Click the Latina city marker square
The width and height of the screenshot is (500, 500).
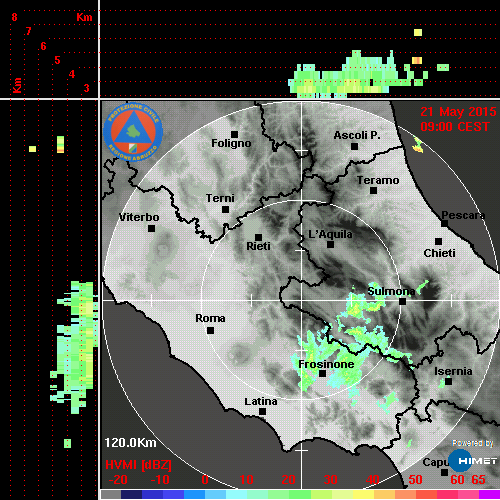click(263, 412)
